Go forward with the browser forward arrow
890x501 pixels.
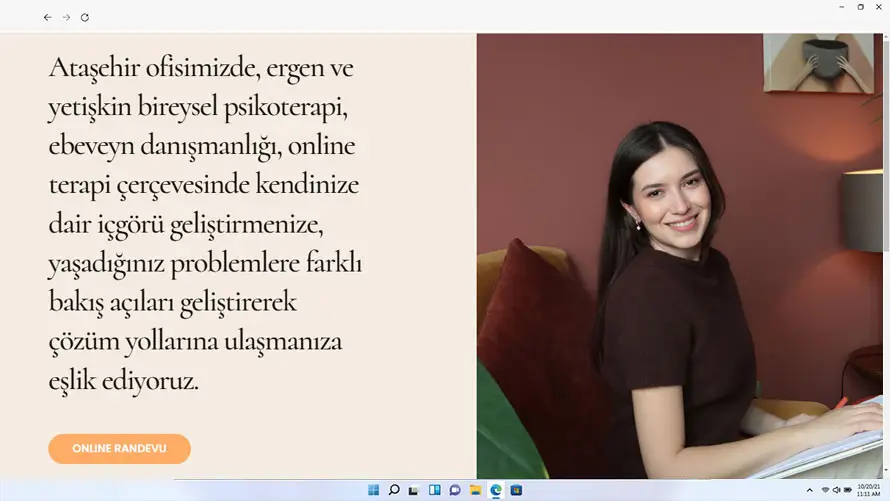[66, 18]
